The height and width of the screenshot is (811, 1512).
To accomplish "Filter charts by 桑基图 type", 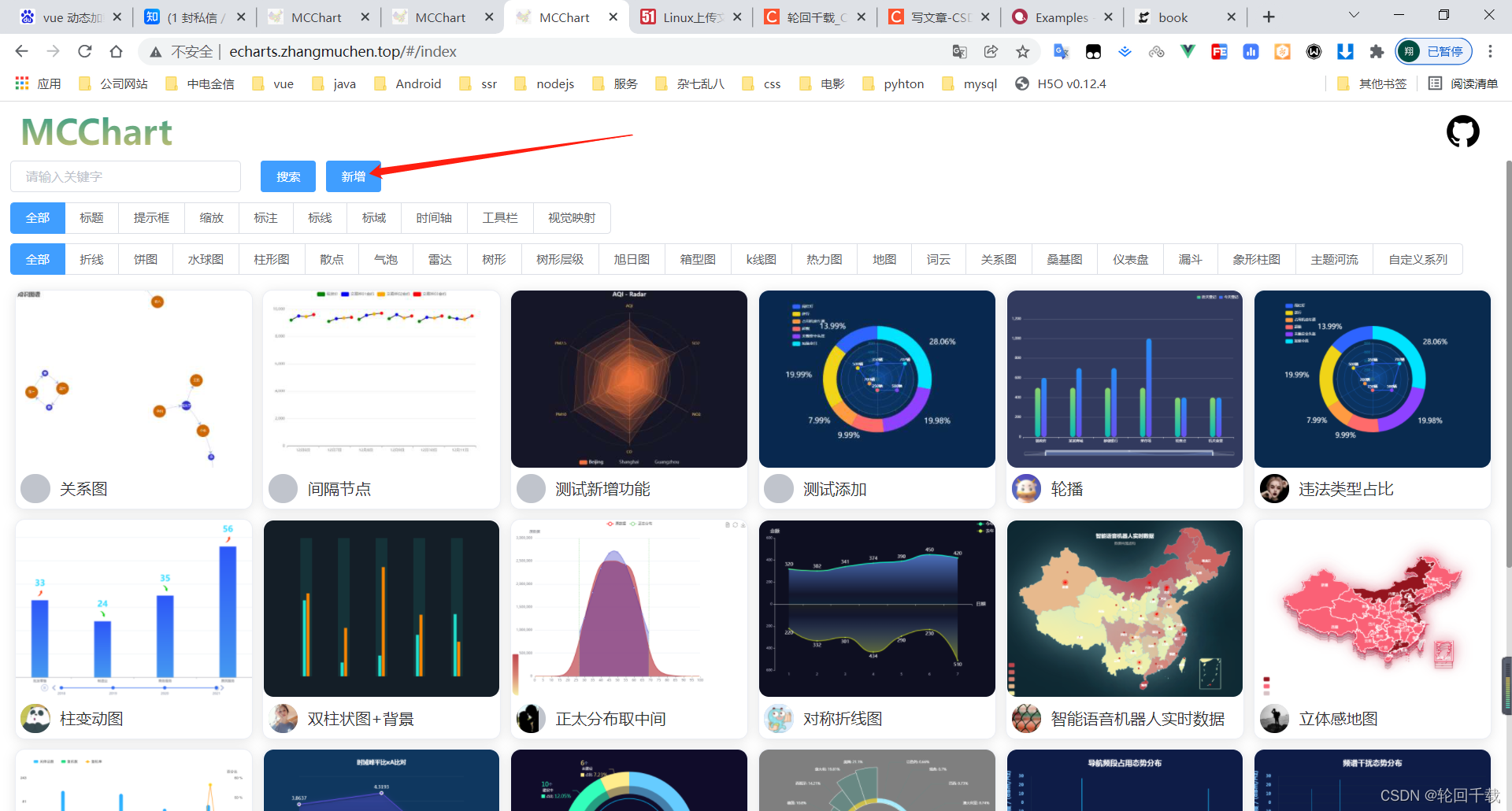I will 1065,259.
